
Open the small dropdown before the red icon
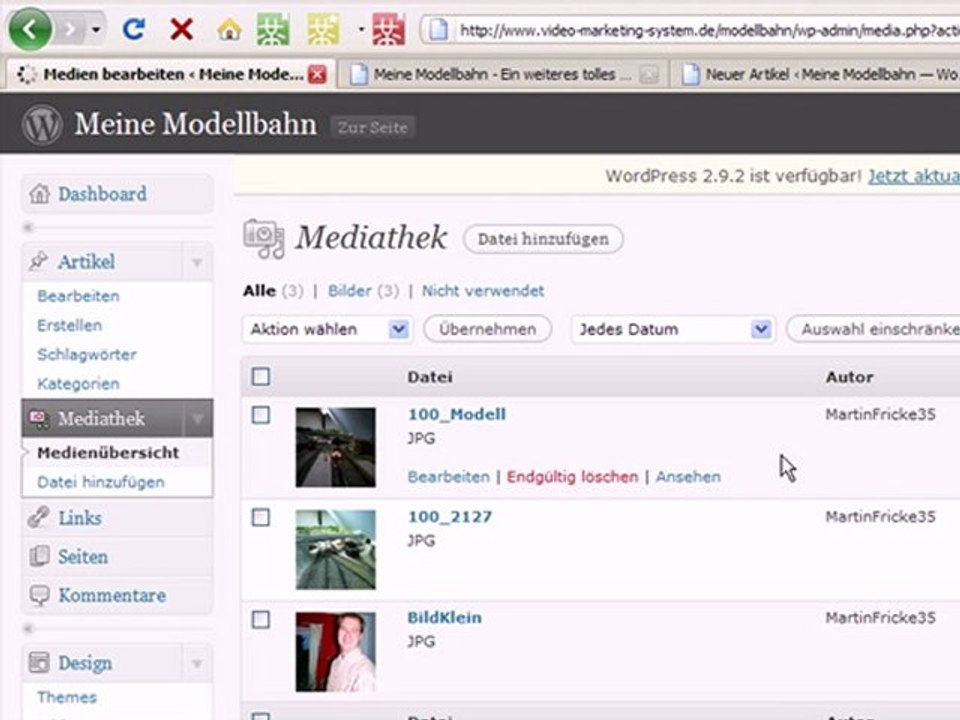click(x=361, y=29)
